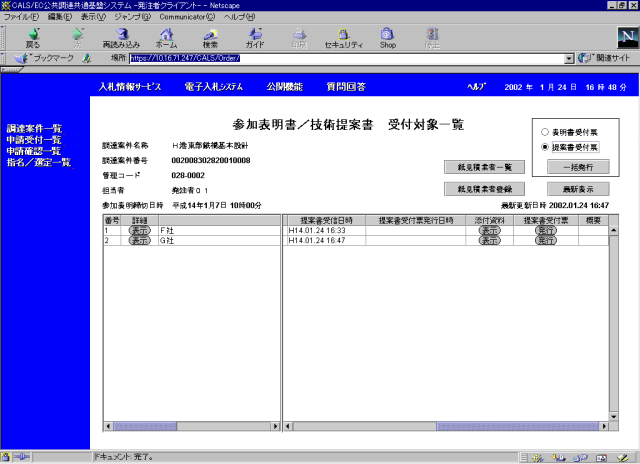Click 表示 detail button for F社
The width and height of the screenshot is (640, 464).
pos(139,229)
